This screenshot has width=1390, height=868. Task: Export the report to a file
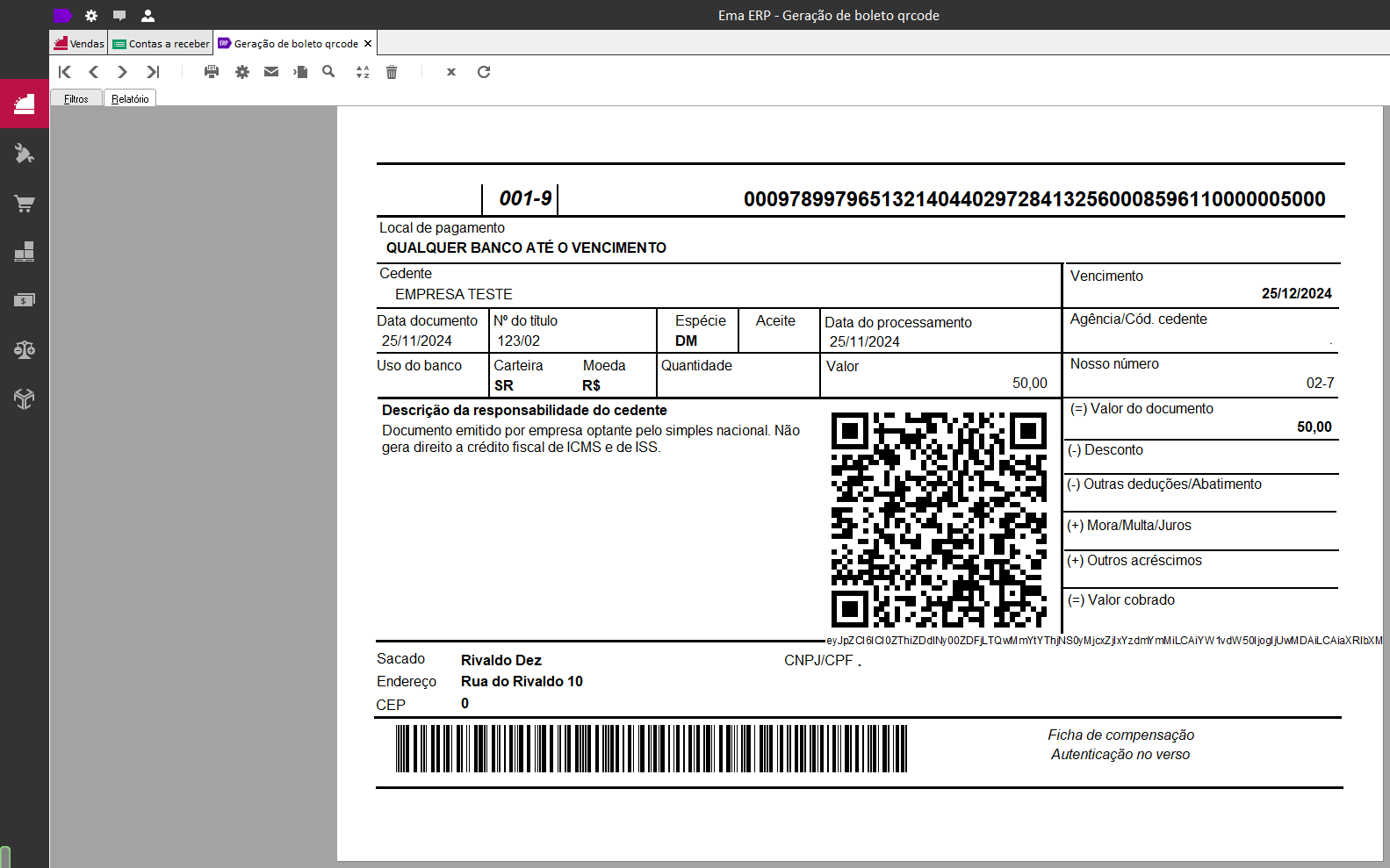click(300, 72)
